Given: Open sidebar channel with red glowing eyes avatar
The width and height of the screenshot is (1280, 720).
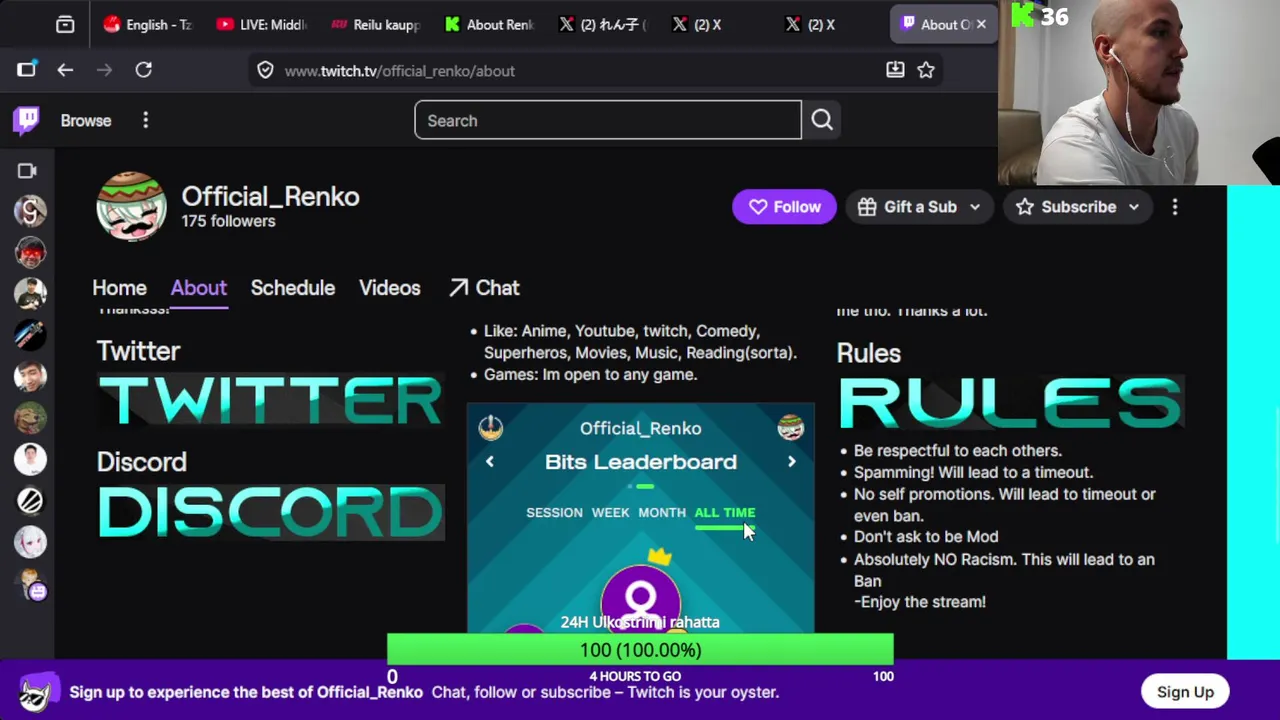Looking at the screenshot, I should coord(30,252).
